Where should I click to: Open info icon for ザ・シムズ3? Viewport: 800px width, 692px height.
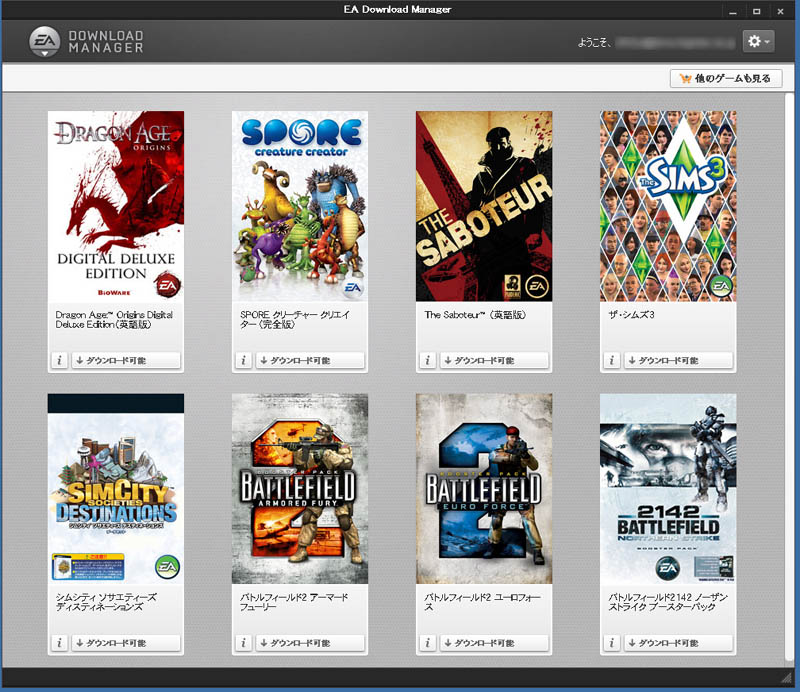(x=612, y=360)
